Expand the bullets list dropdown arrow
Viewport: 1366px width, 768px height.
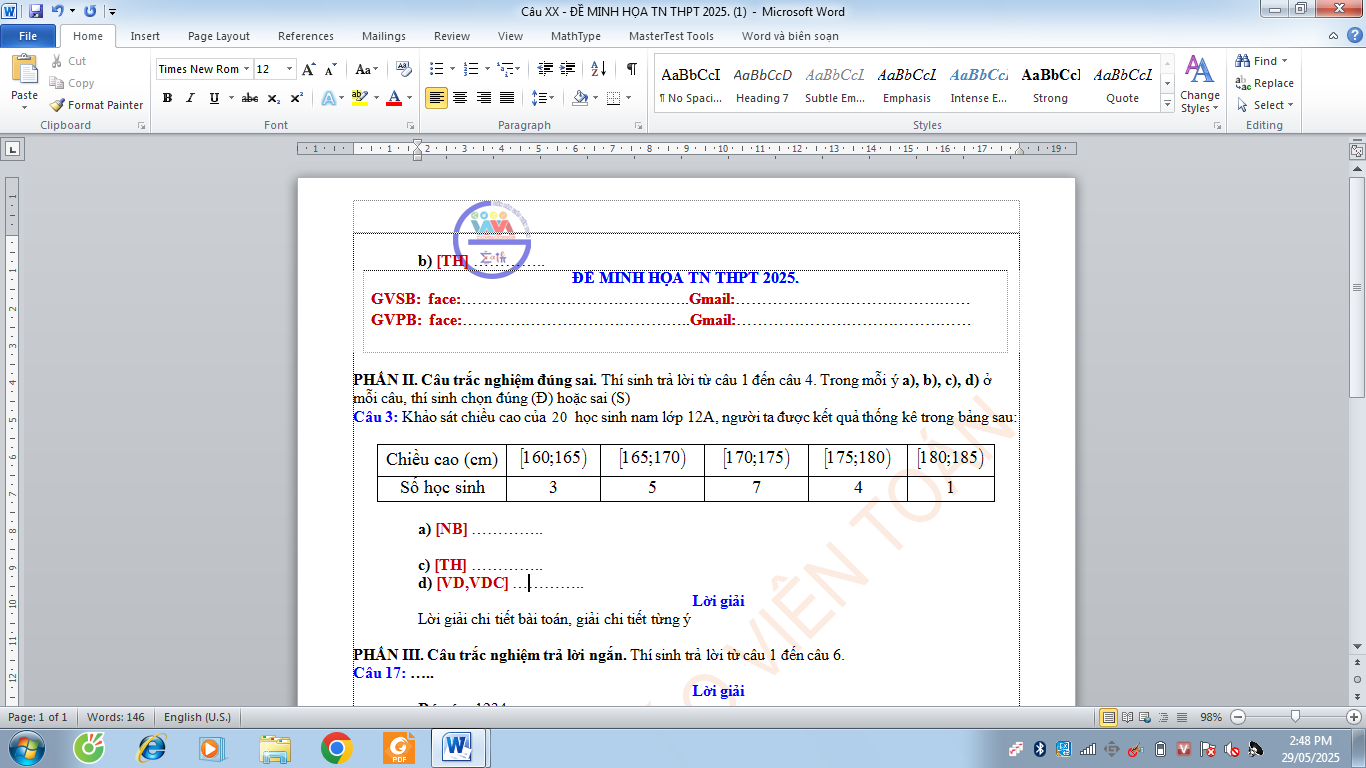453,69
